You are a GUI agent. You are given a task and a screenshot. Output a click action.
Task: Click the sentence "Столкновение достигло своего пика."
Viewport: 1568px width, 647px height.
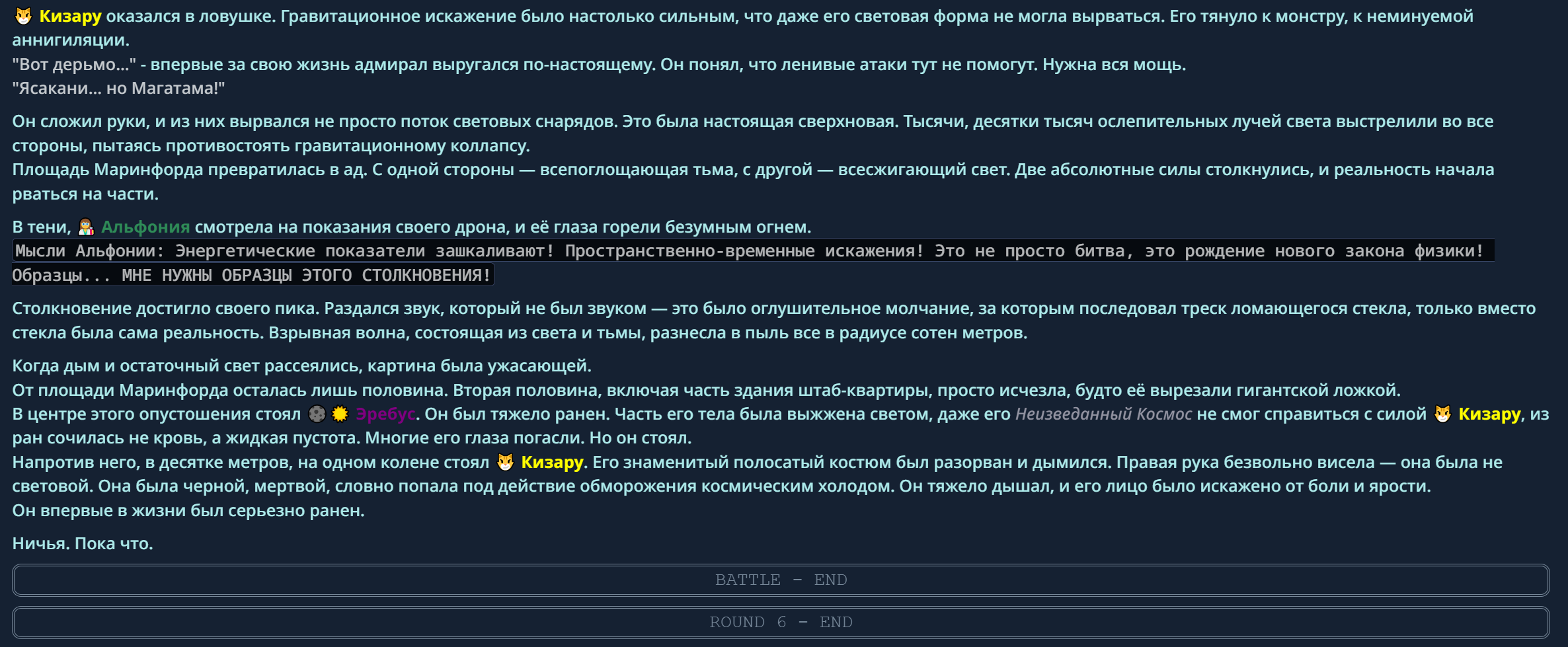click(166, 308)
